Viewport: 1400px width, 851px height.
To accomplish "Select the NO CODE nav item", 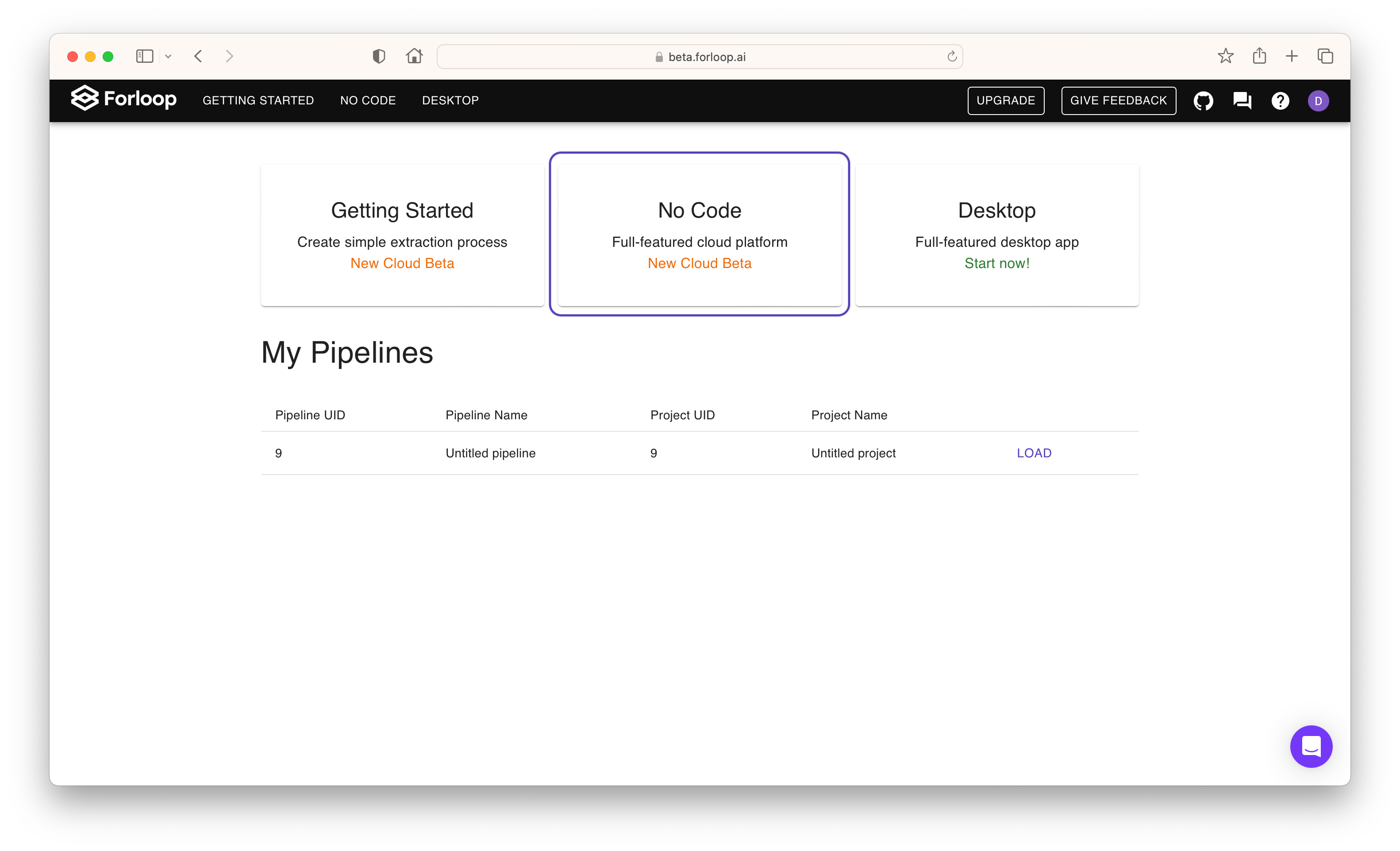I will coord(368,100).
